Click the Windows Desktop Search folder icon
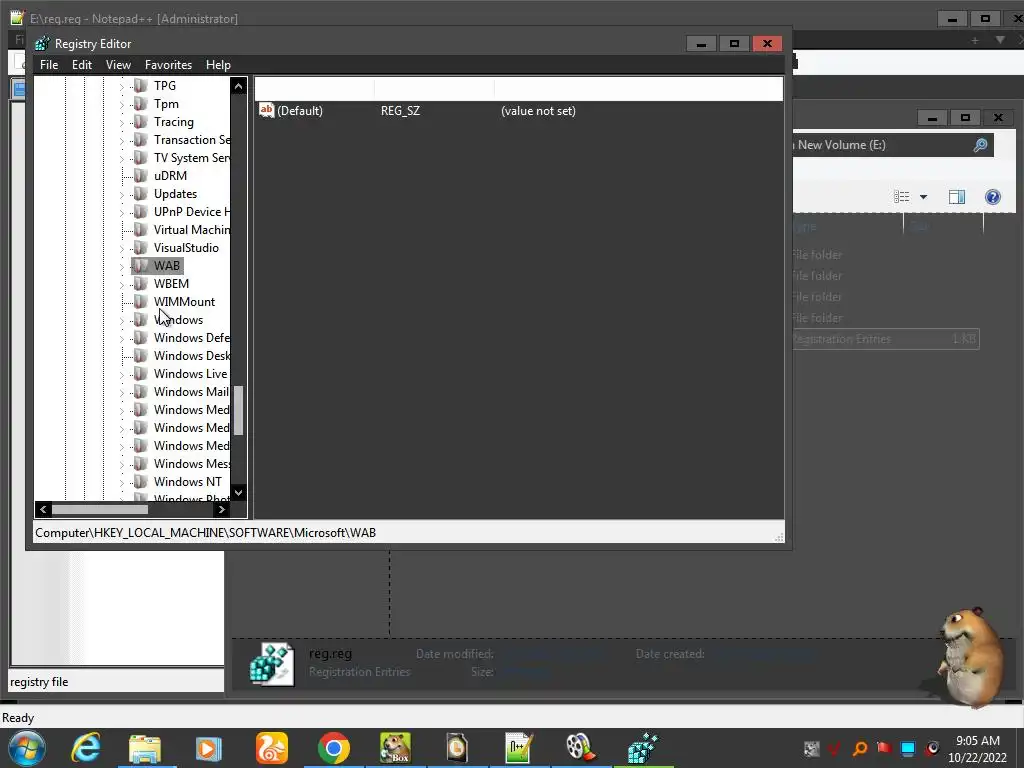 (x=140, y=356)
